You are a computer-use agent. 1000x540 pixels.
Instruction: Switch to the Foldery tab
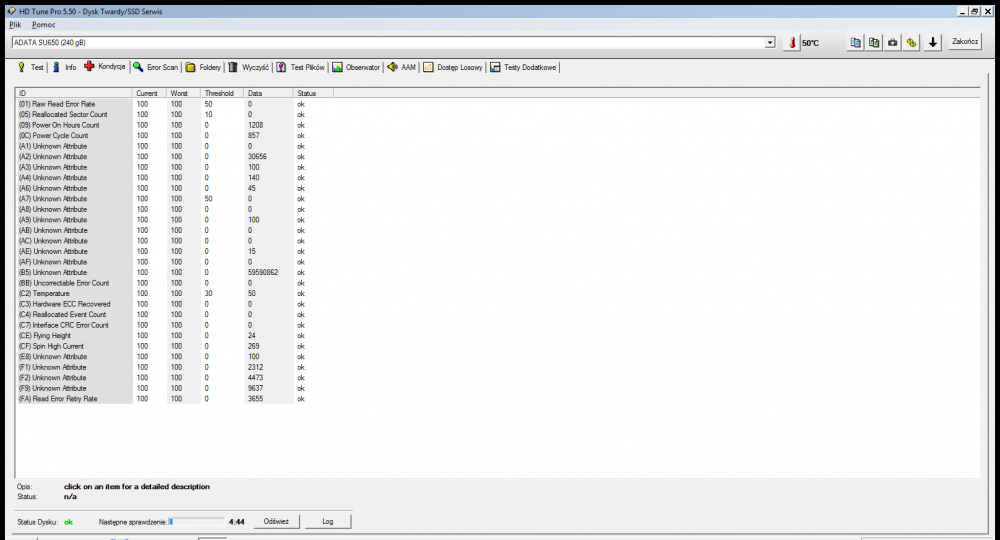click(x=204, y=67)
